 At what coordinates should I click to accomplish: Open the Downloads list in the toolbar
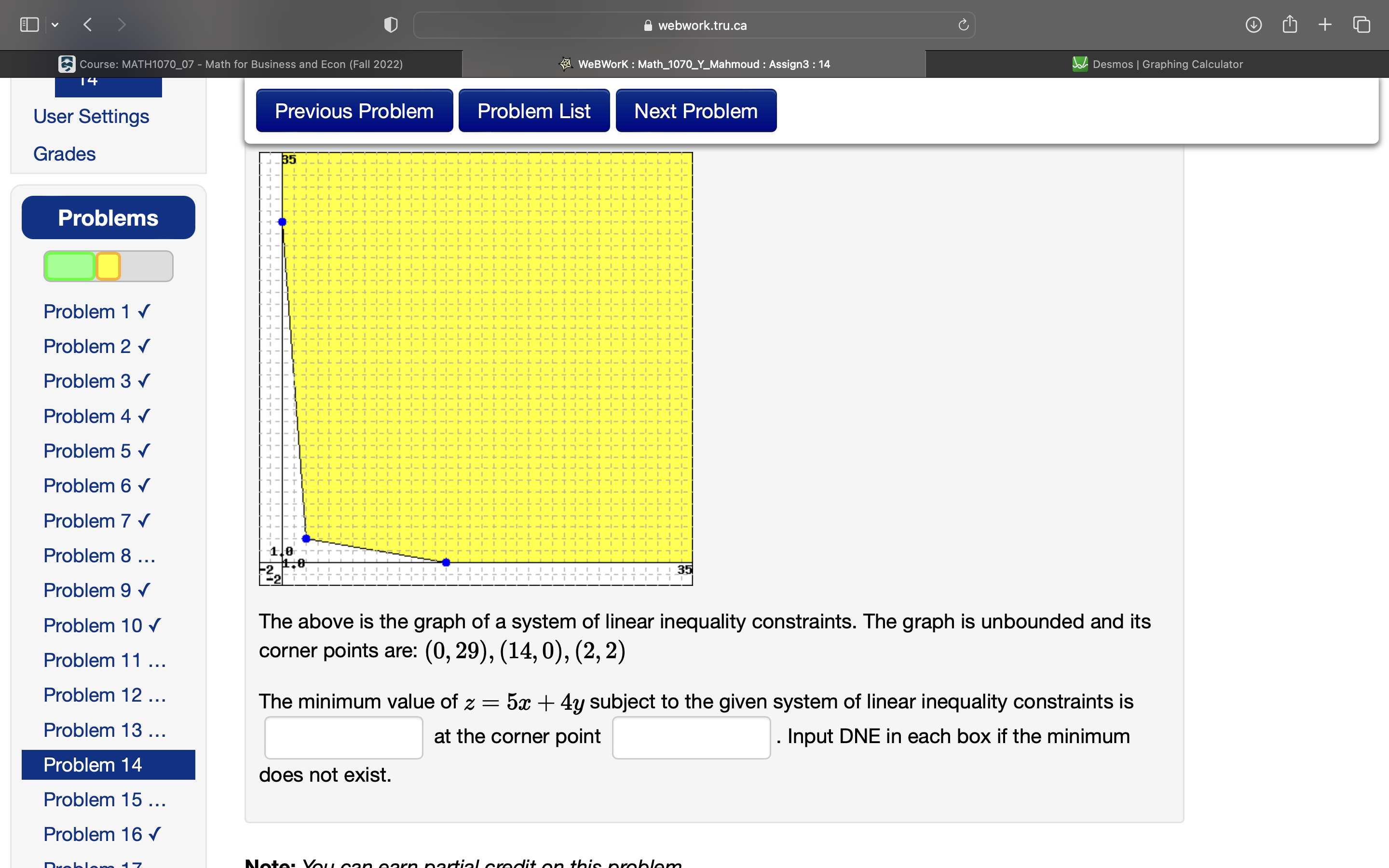pyautogui.click(x=1254, y=24)
